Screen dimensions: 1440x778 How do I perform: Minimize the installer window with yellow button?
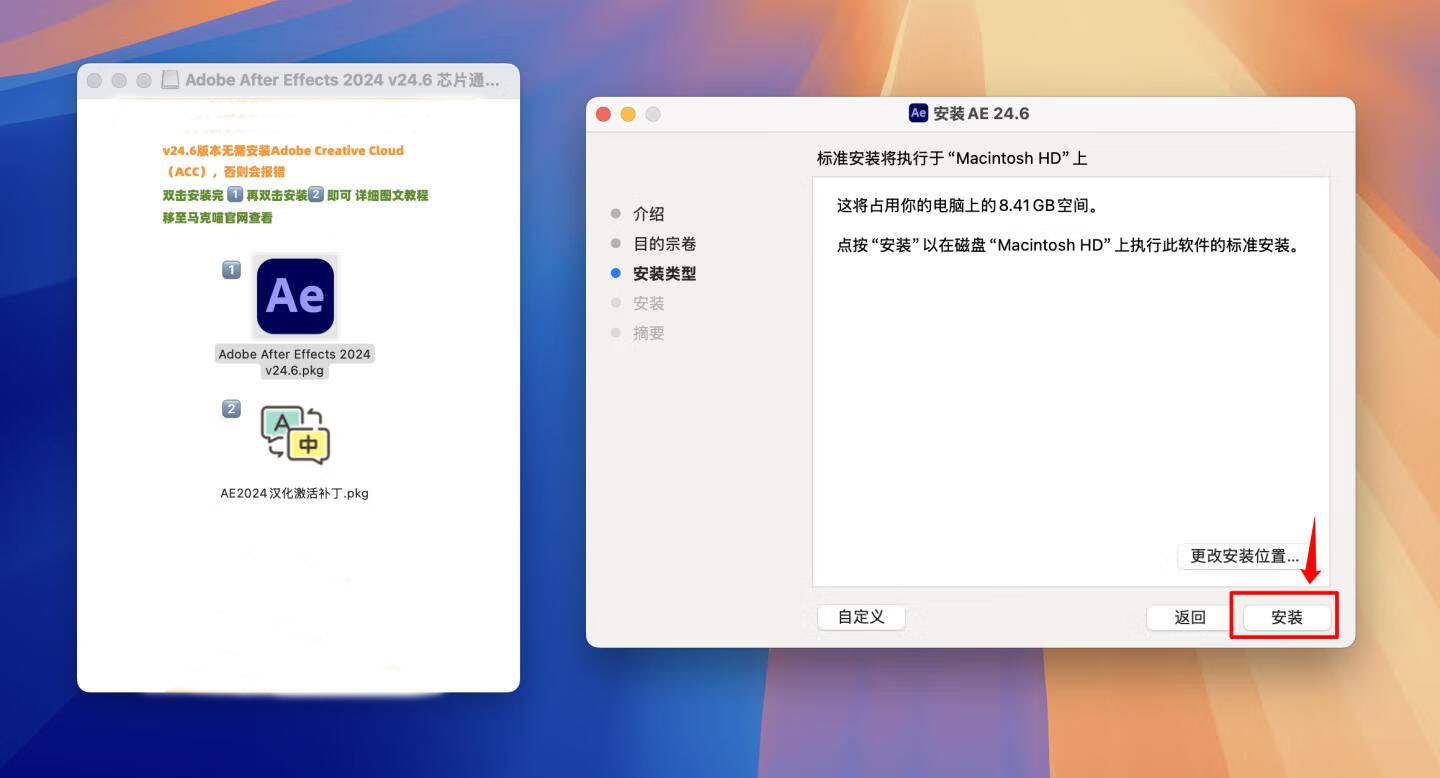click(628, 114)
